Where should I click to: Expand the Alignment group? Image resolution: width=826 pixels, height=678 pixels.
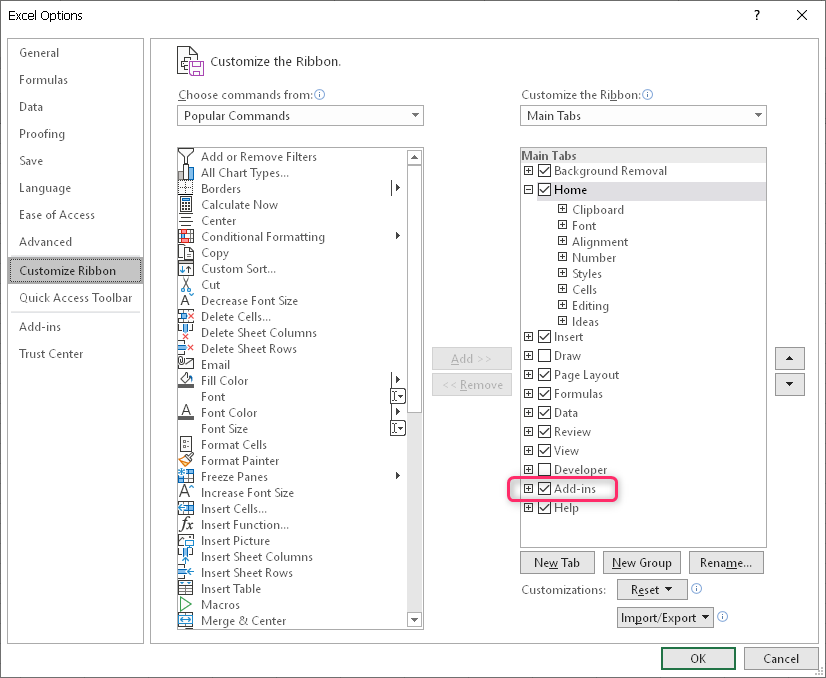click(563, 241)
